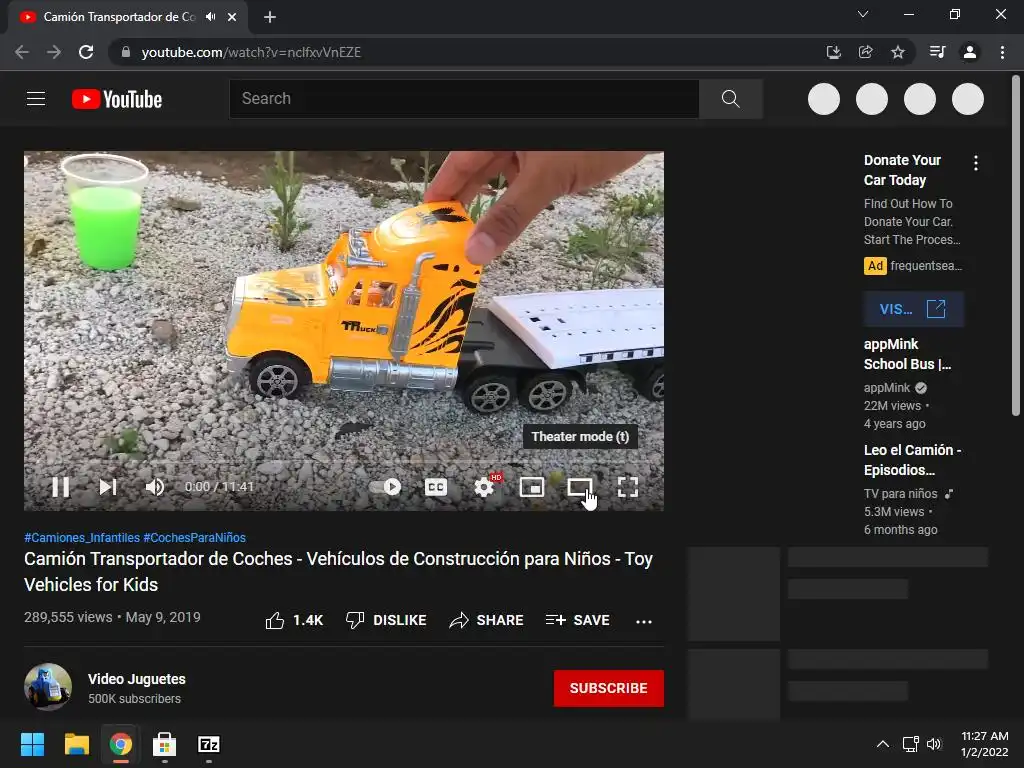Close the Camión Transportador browser tab
Image resolution: width=1024 pixels, height=768 pixels.
[x=232, y=17]
